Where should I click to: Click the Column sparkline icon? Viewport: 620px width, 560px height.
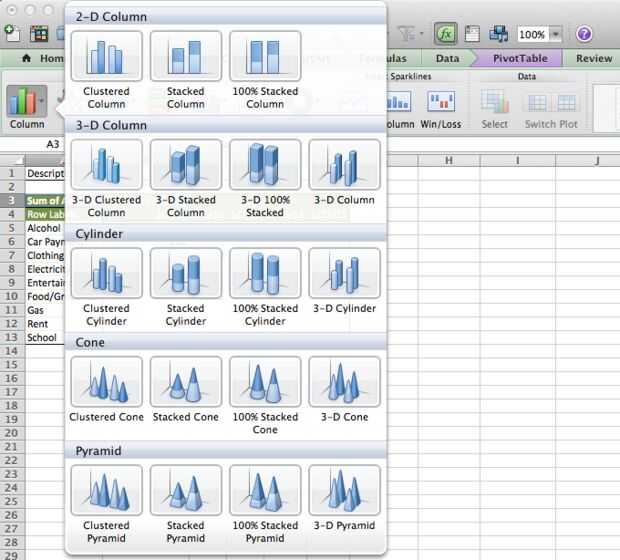(x=399, y=102)
